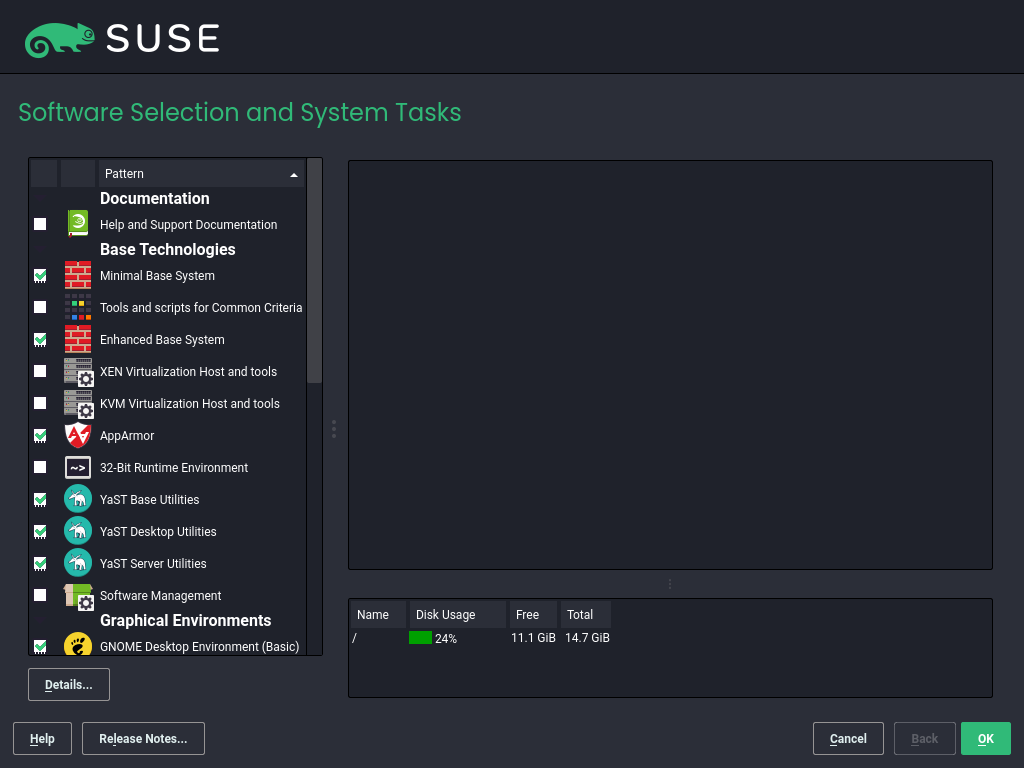Select the YaST Base Utilities icon

tap(78, 499)
